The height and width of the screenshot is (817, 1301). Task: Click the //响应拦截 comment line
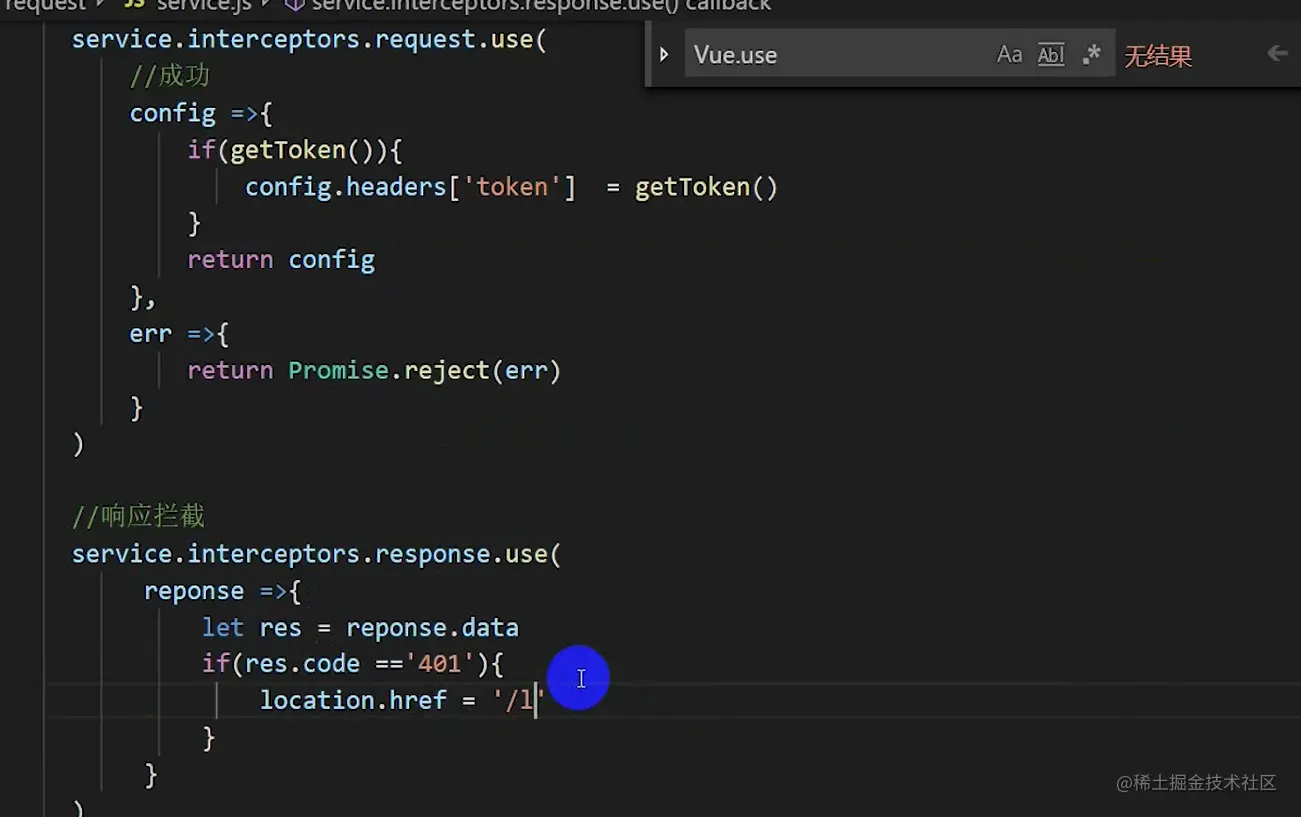click(138, 516)
